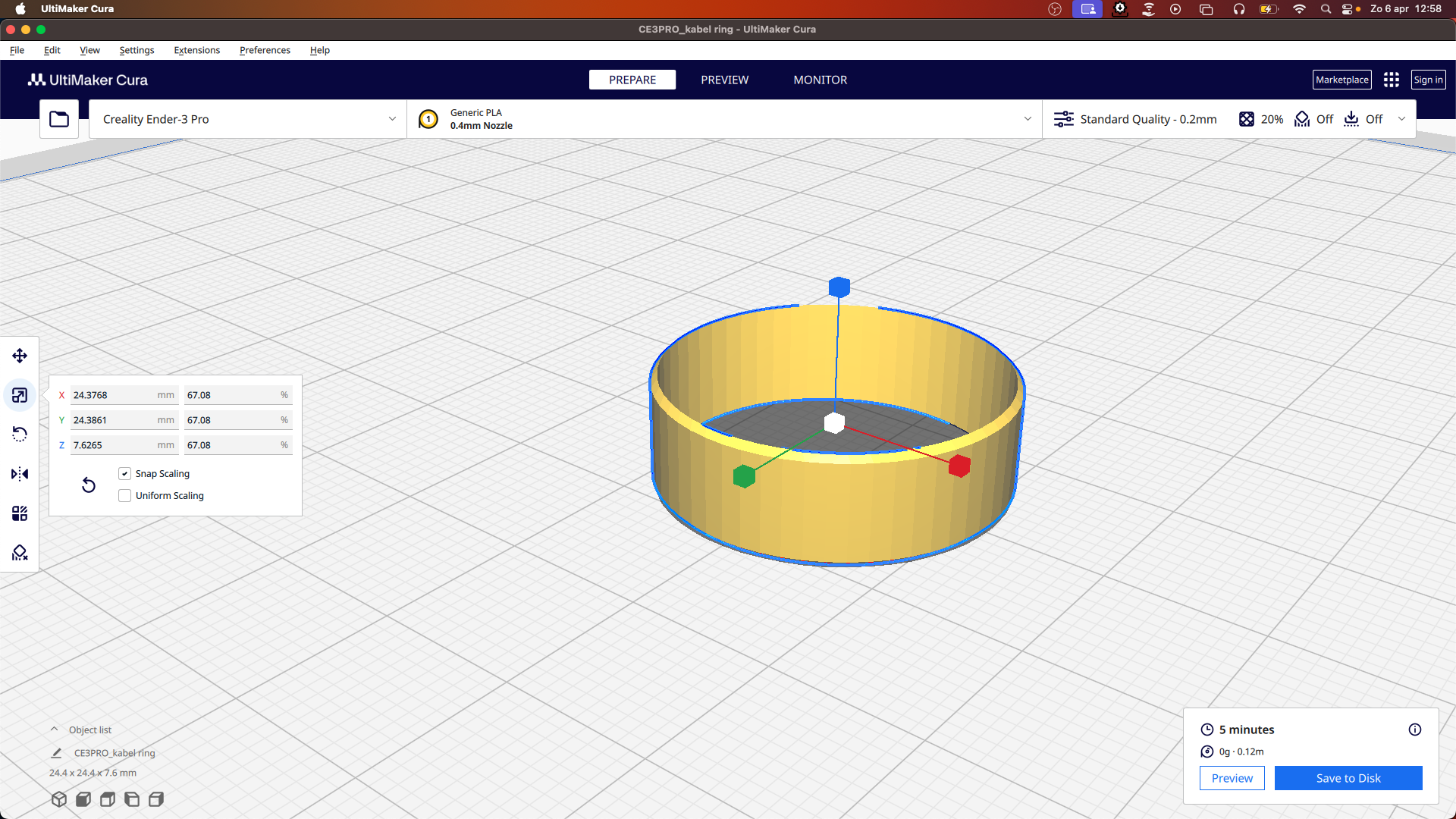The width and height of the screenshot is (1456, 819).
Task: Switch to the PREVIEW stage tab
Action: pos(724,80)
